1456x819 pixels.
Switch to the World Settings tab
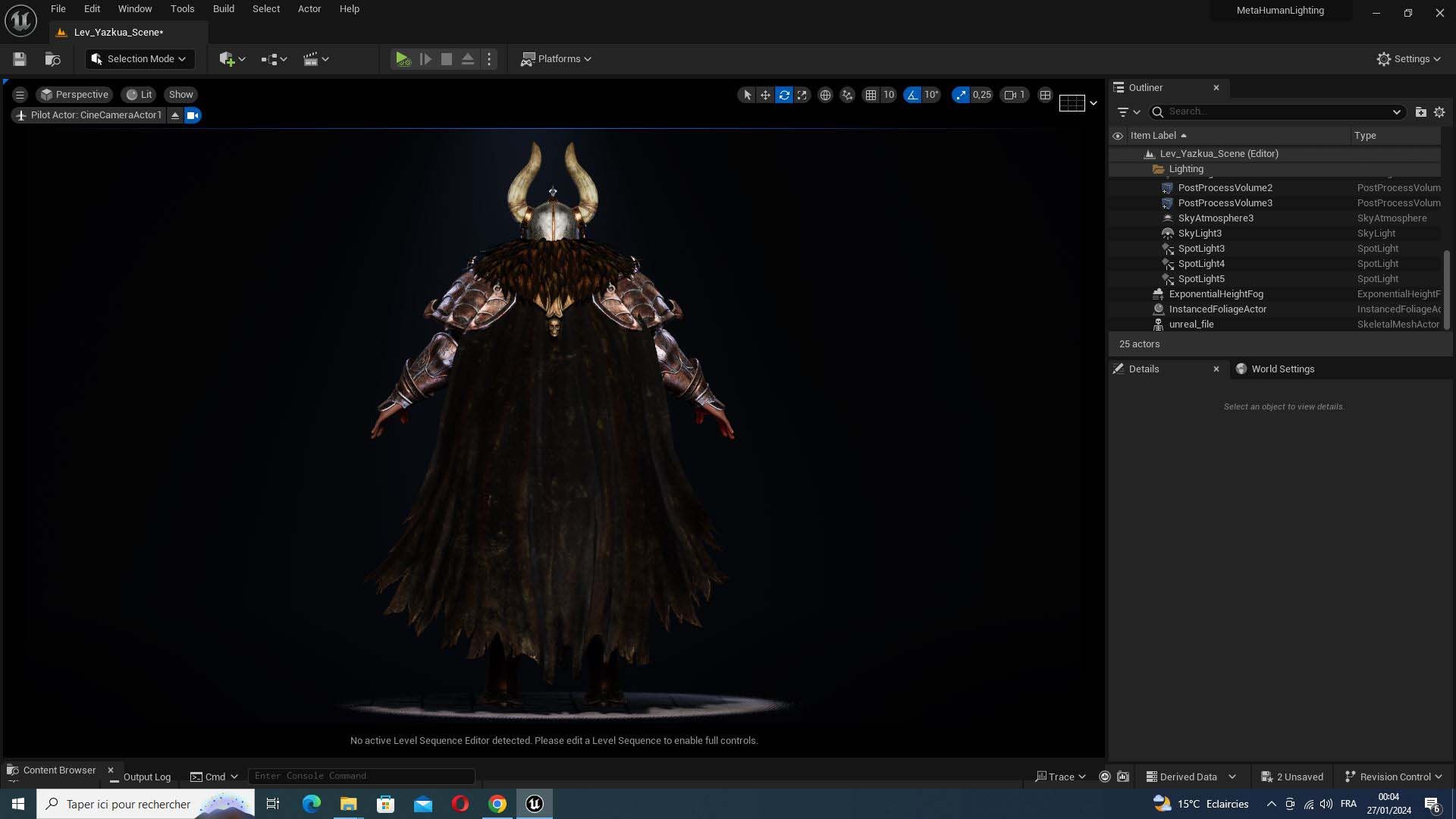[x=1282, y=369]
